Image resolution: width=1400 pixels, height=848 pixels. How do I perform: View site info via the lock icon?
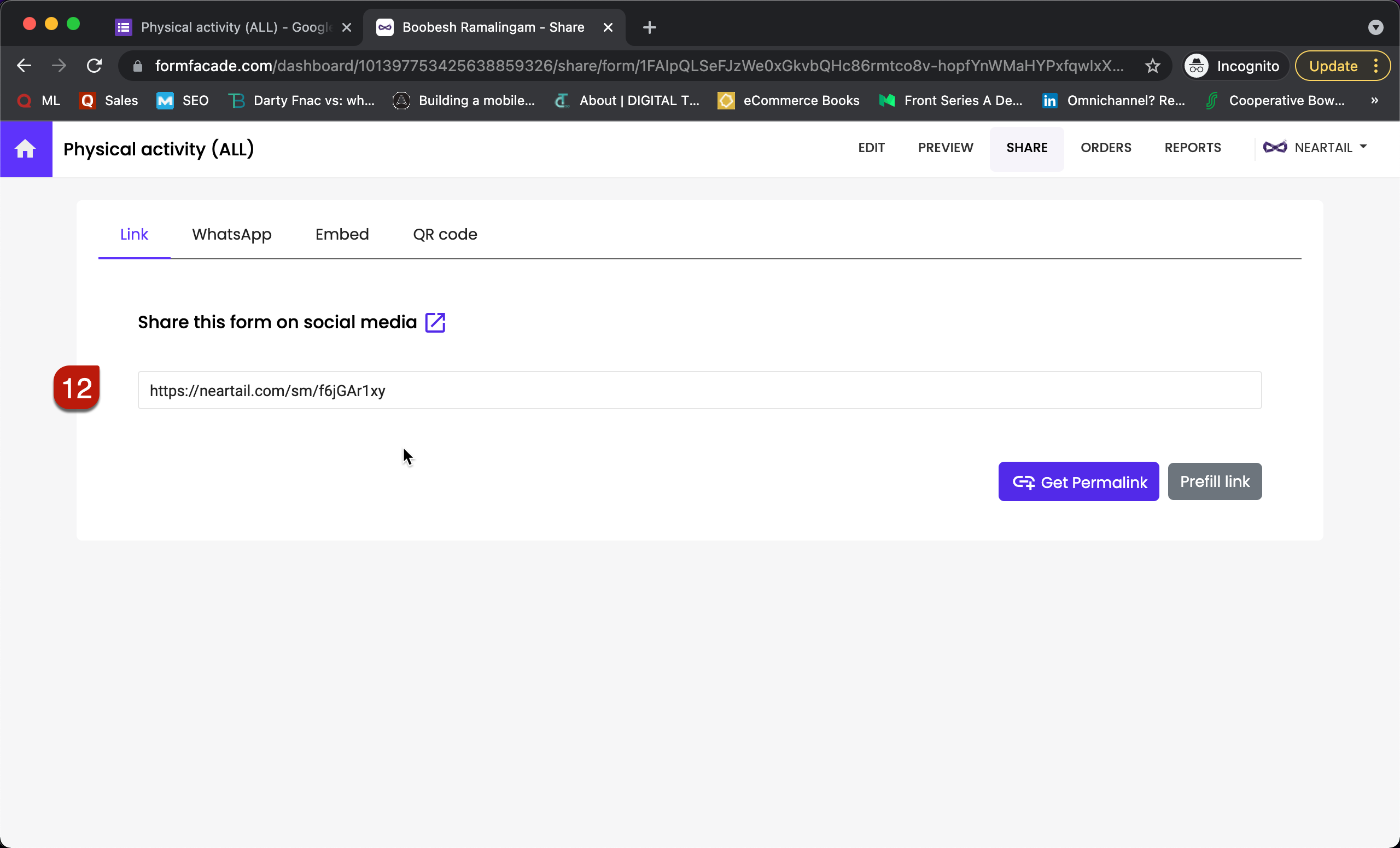(137, 66)
